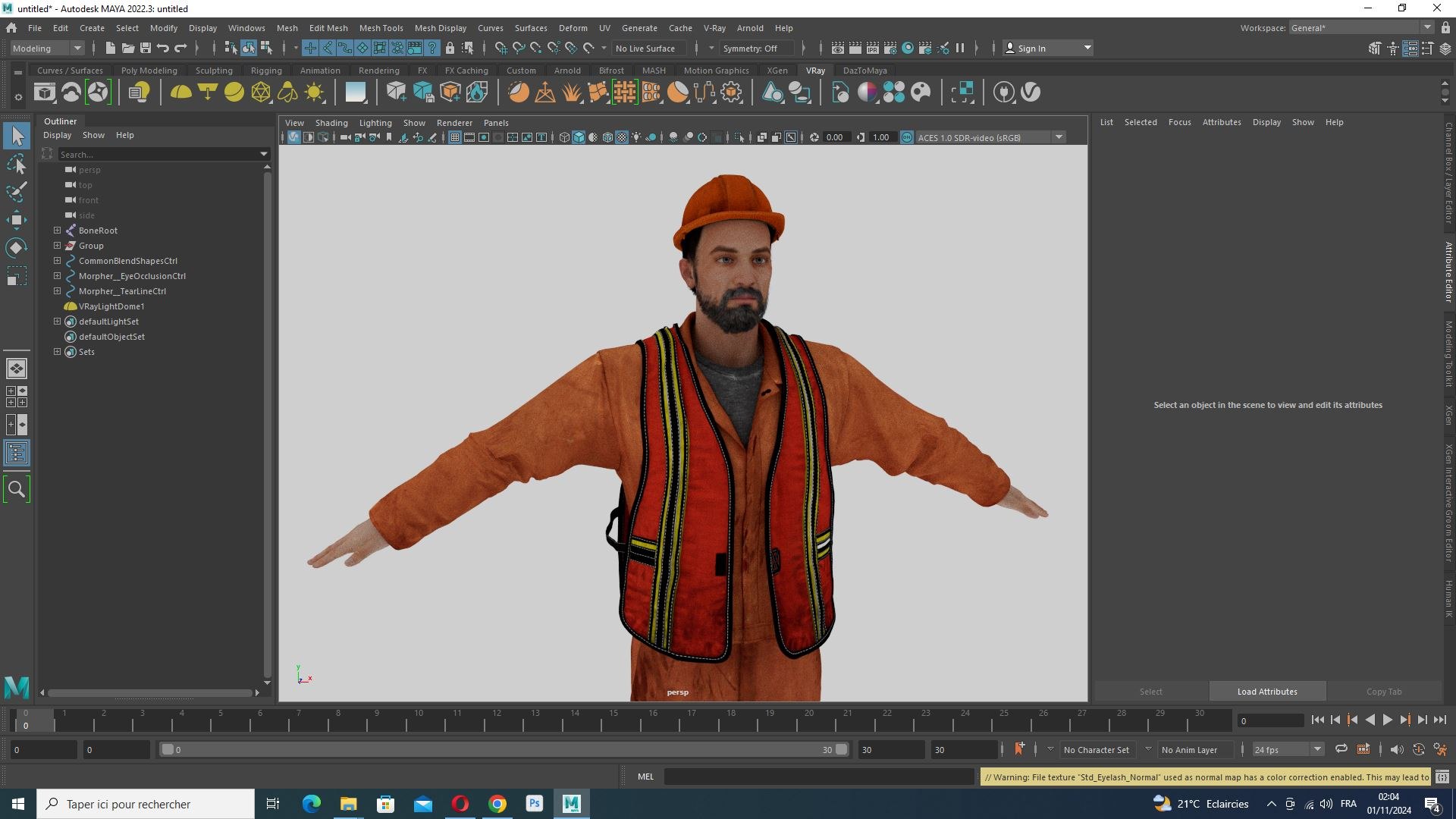Click the Redo icon in status line
Image resolution: width=1456 pixels, height=819 pixels.
[x=180, y=48]
